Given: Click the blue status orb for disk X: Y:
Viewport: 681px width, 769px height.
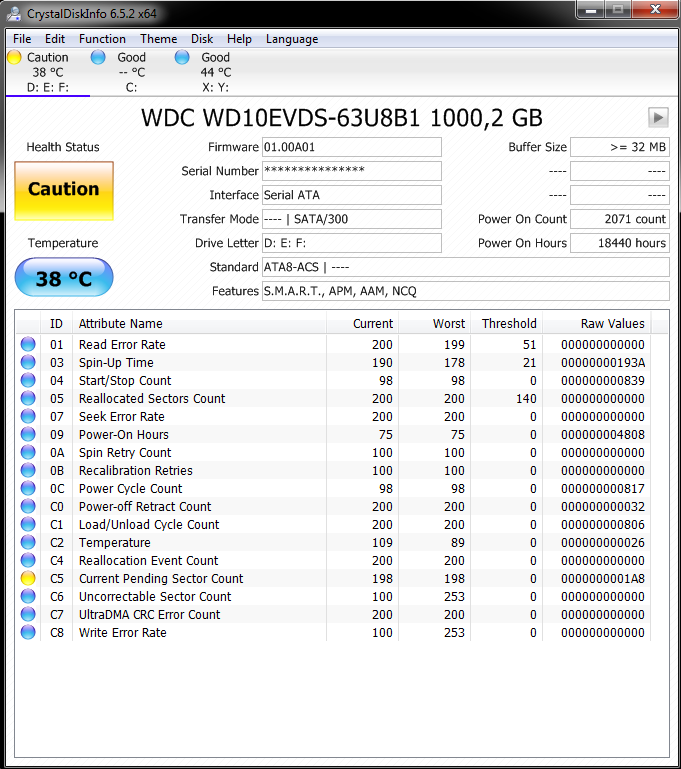Looking at the screenshot, I should coord(182,57).
